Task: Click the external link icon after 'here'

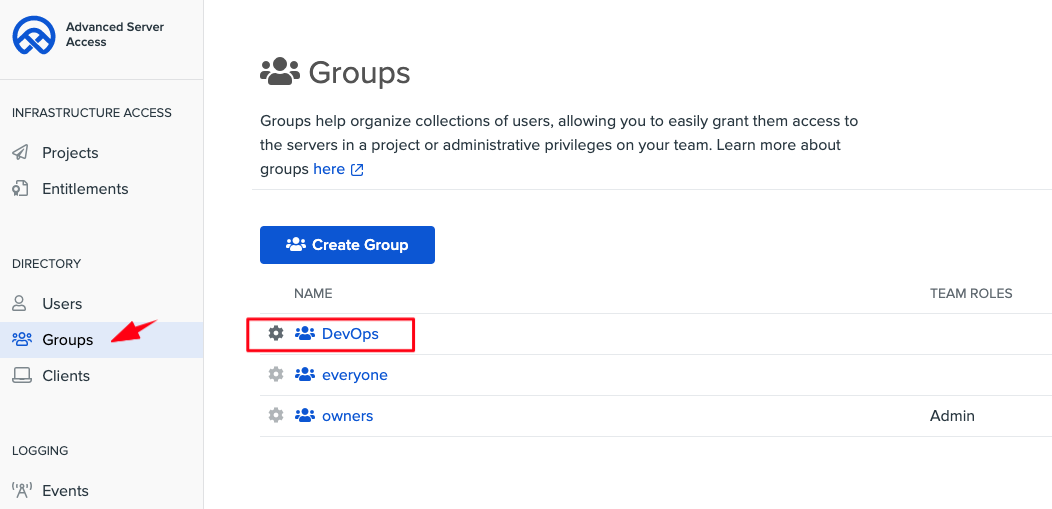Action: coord(357,170)
